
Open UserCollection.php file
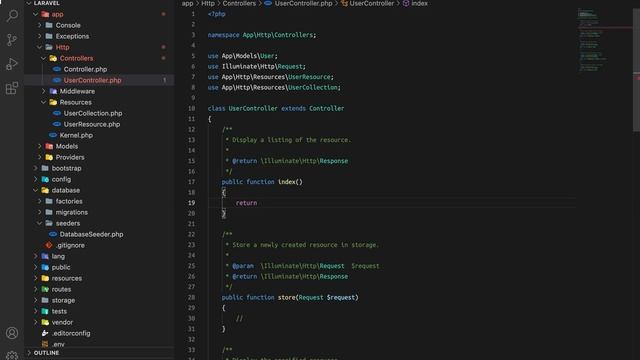pyautogui.click(x=93, y=113)
